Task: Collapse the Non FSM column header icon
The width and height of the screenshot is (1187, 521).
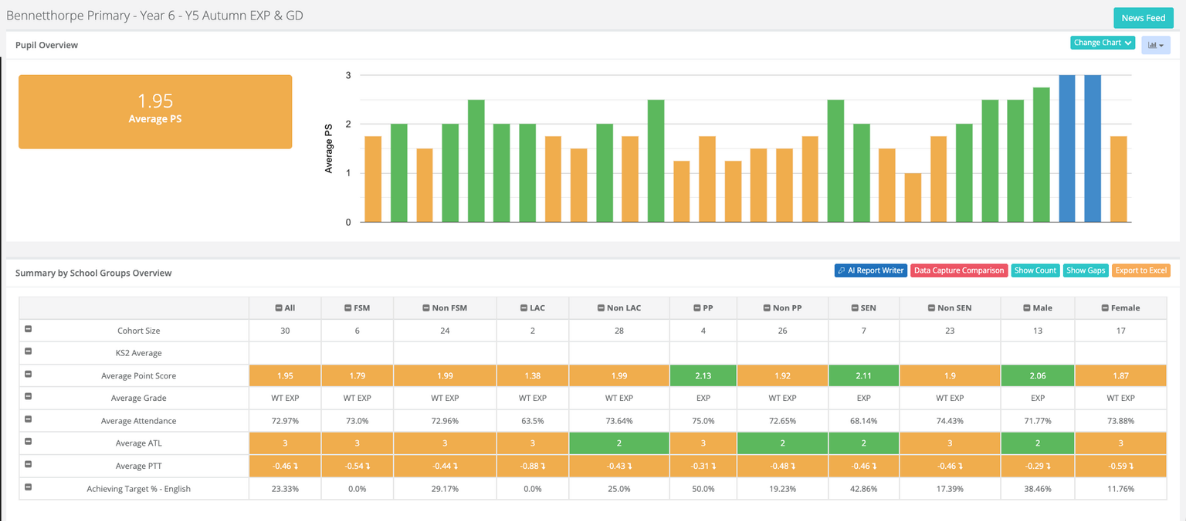Action: click(428, 308)
